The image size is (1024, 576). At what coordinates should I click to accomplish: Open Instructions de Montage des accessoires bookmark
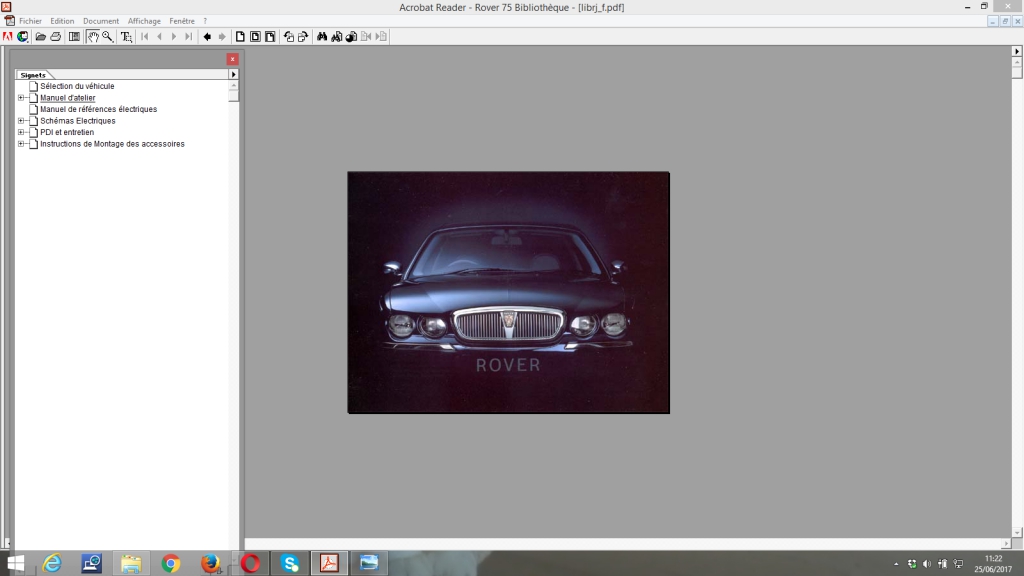[112, 144]
